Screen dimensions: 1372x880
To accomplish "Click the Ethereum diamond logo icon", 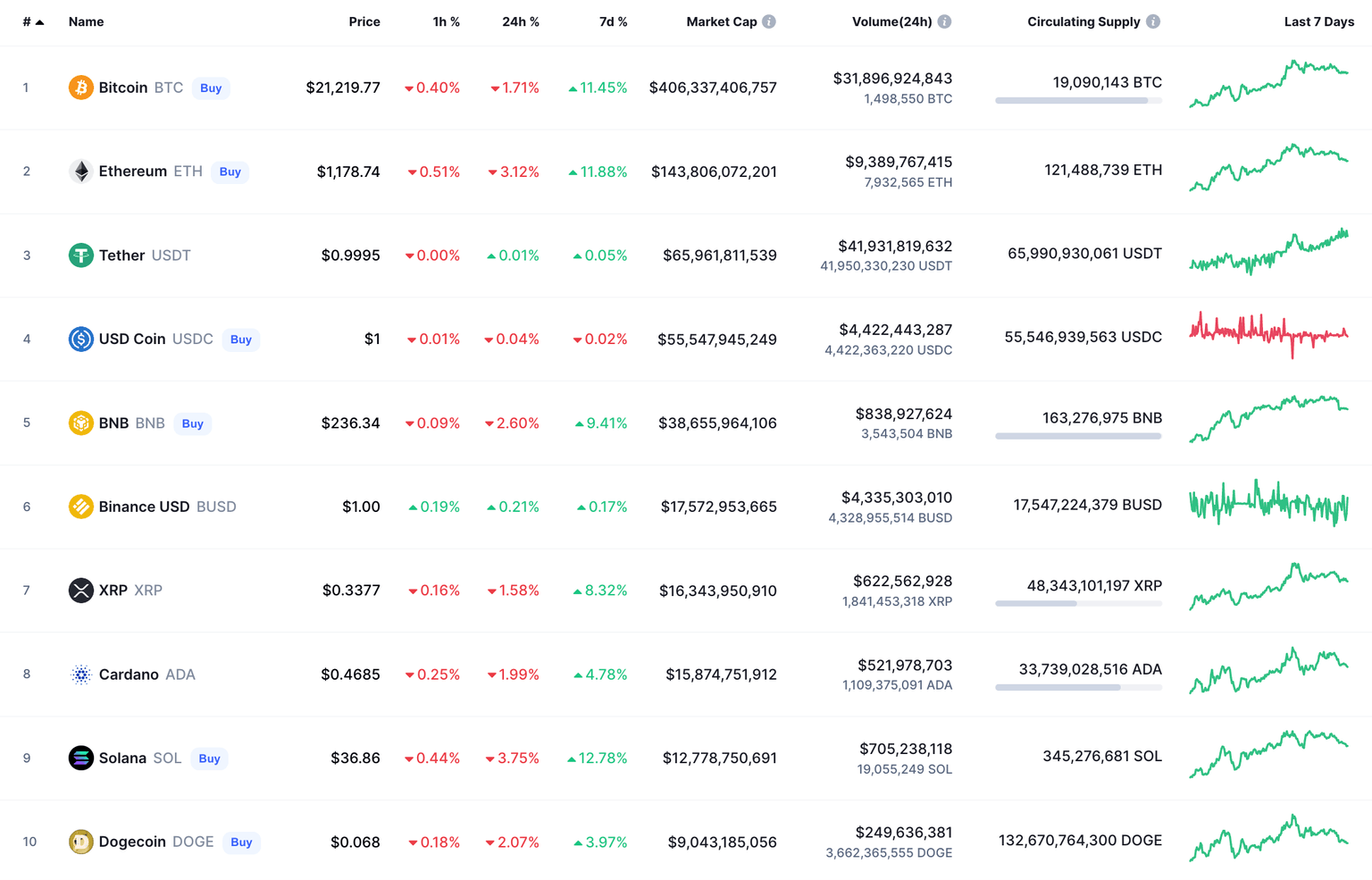I will pyautogui.click(x=80, y=172).
